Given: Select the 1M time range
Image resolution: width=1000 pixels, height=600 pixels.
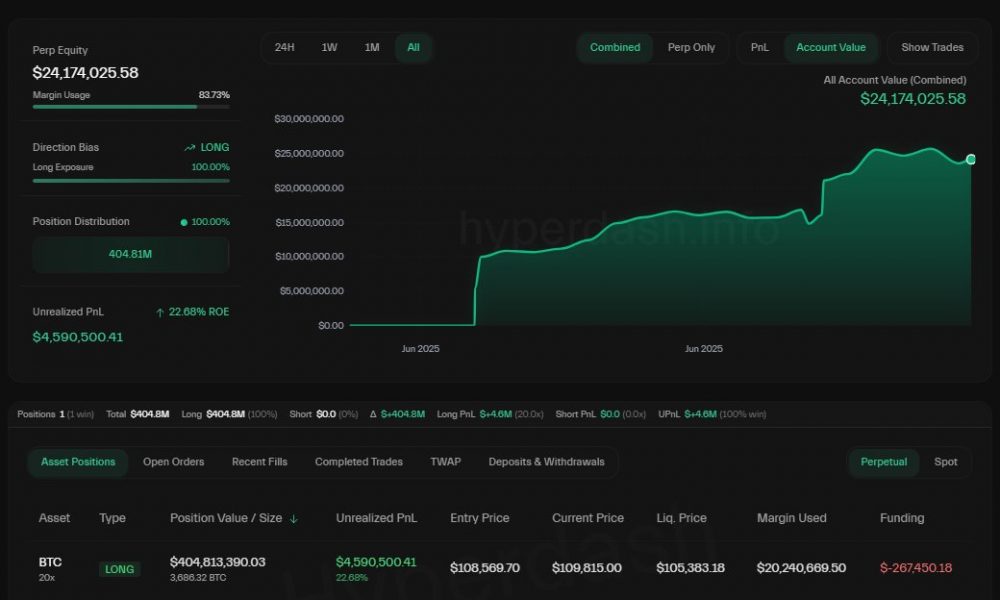Looking at the screenshot, I should [x=372, y=47].
